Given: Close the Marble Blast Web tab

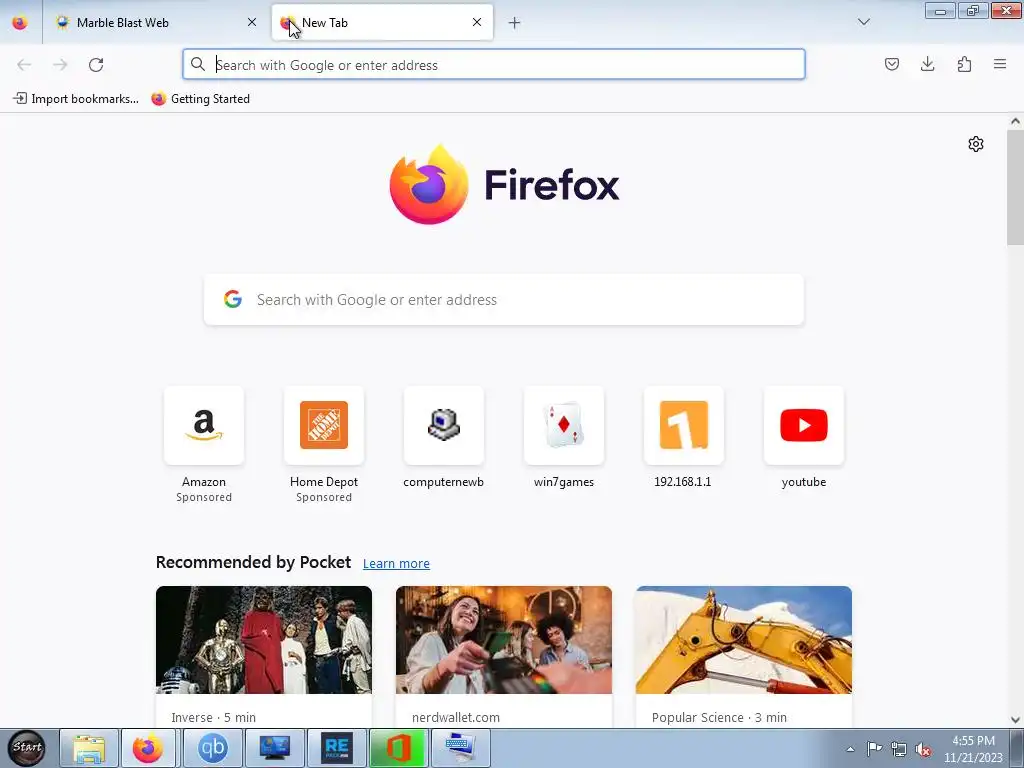Looking at the screenshot, I should tap(251, 22).
